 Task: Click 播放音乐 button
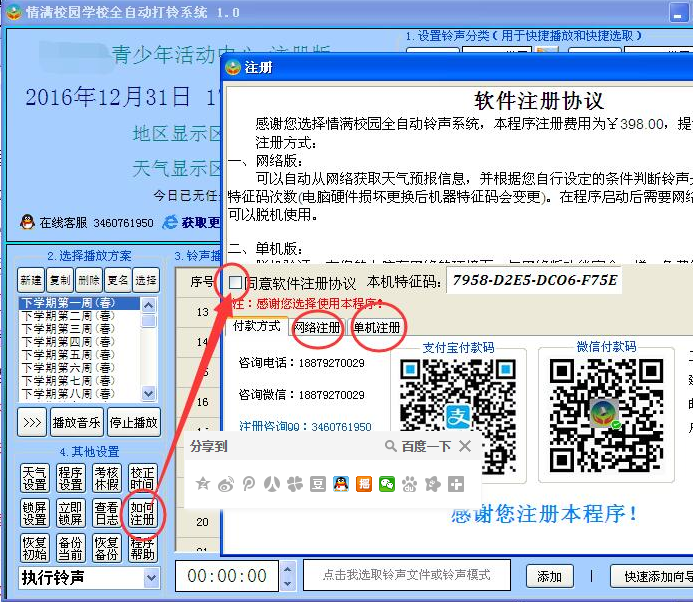[77, 422]
